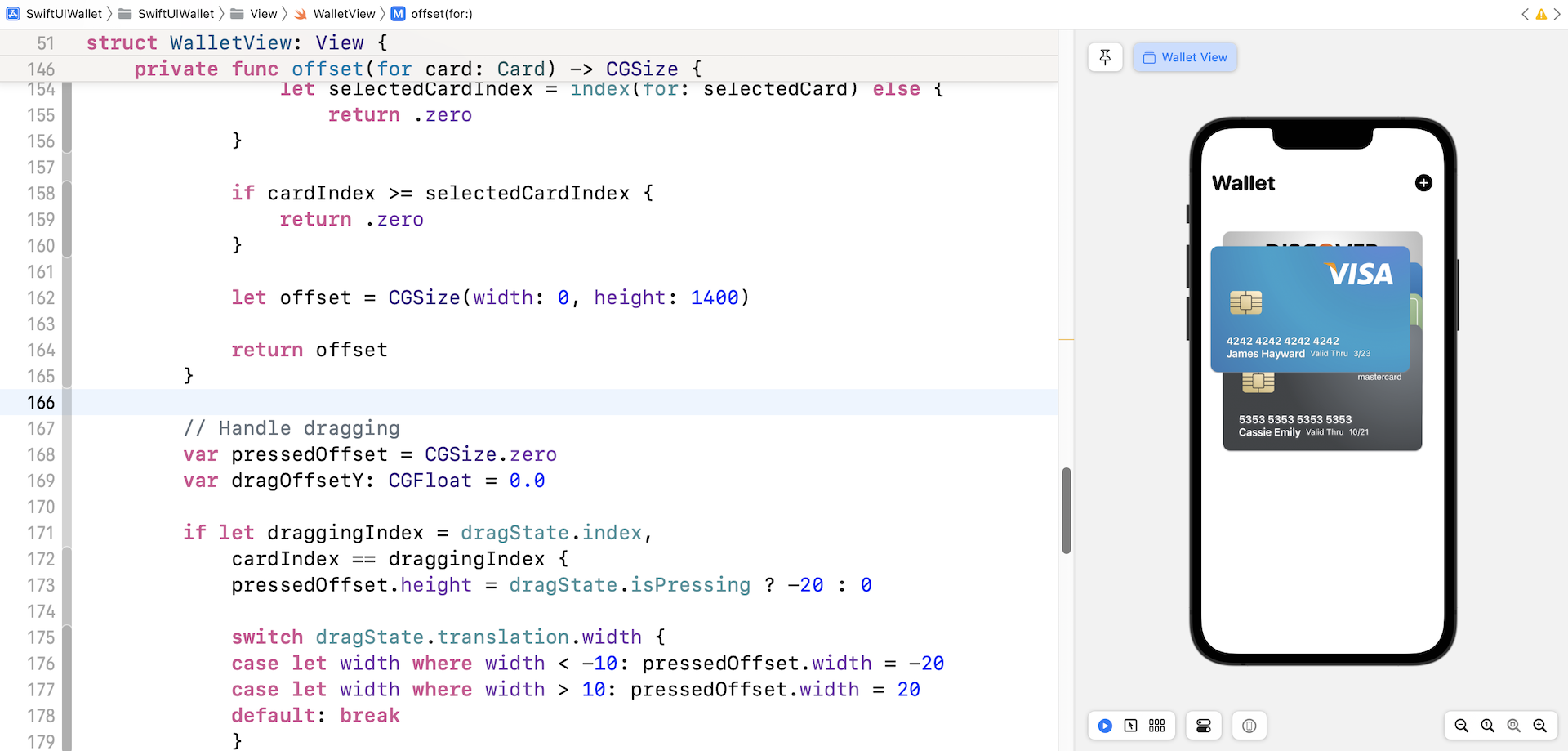
Task: Pin the current preview
Action: point(1105,57)
